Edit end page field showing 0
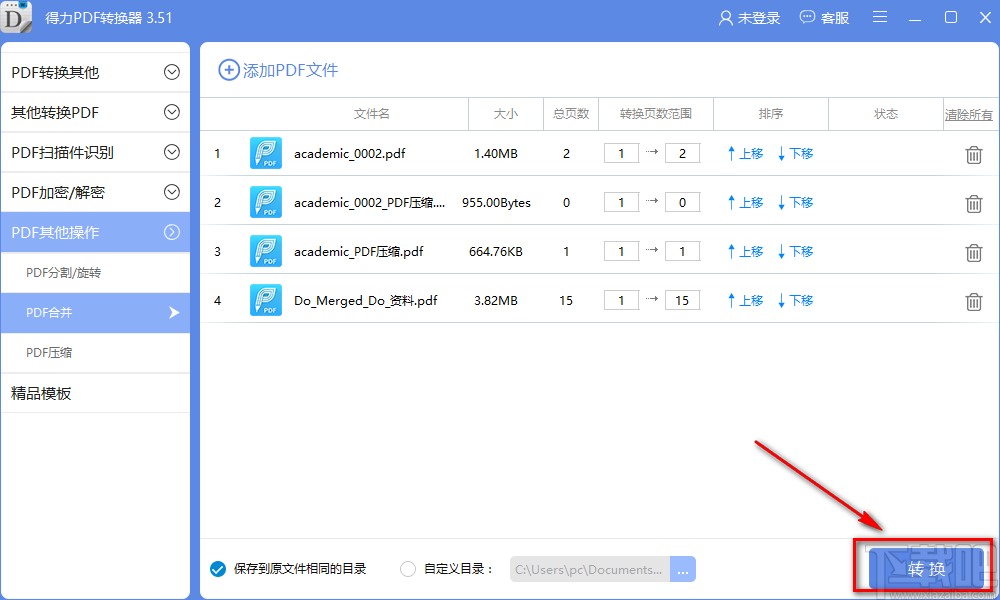The image size is (1000, 600). 682,202
